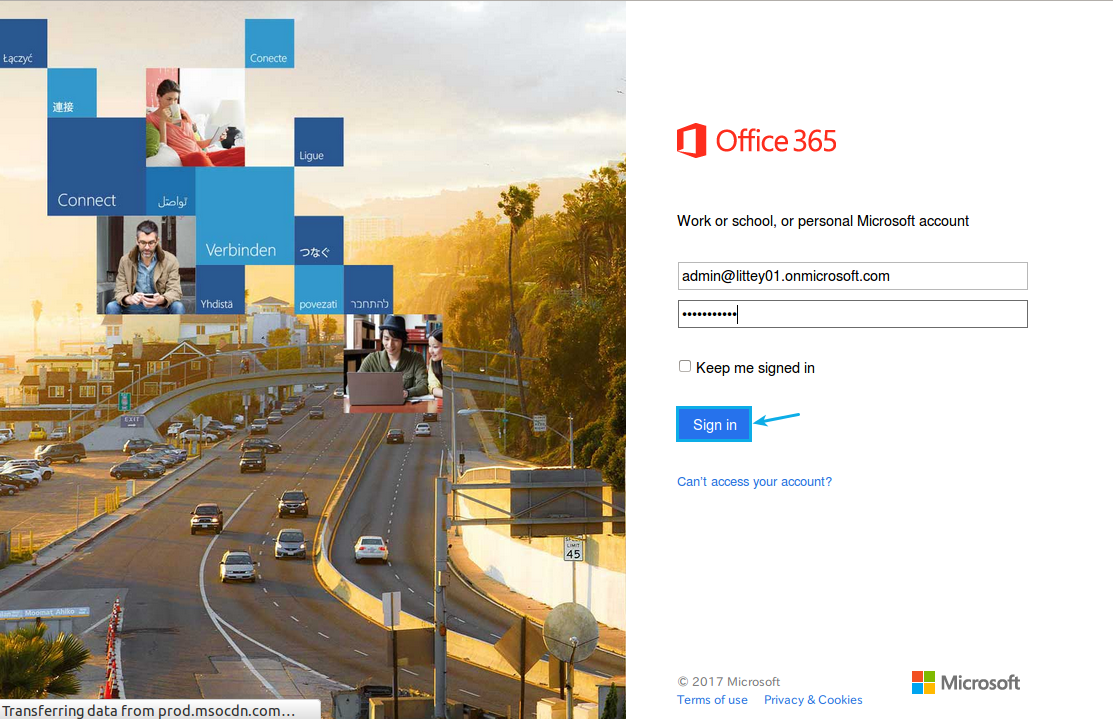Click the Keep me signed in label
Image resolution: width=1113 pixels, height=719 pixels.
point(755,368)
